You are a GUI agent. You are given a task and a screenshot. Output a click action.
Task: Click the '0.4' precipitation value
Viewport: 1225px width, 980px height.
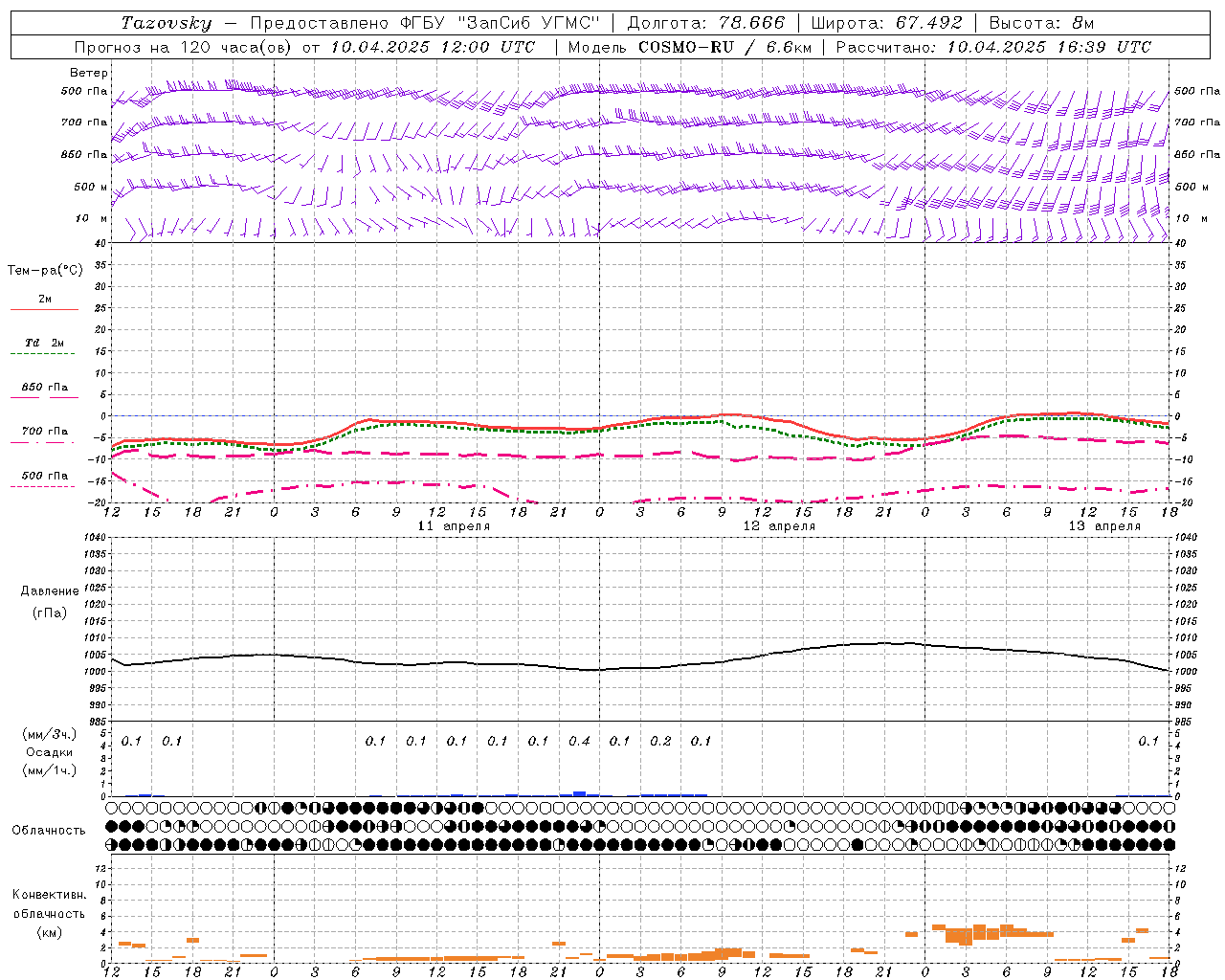pyautogui.click(x=579, y=742)
